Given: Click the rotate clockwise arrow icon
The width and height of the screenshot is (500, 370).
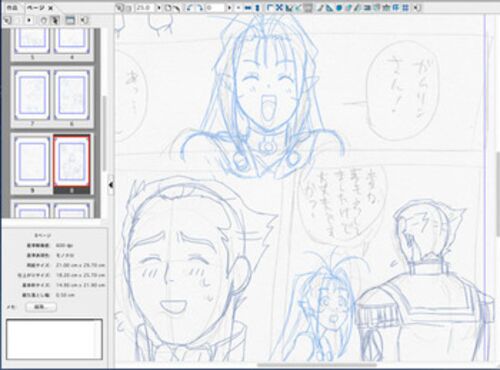Looking at the screenshot, I should pos(199,8).
